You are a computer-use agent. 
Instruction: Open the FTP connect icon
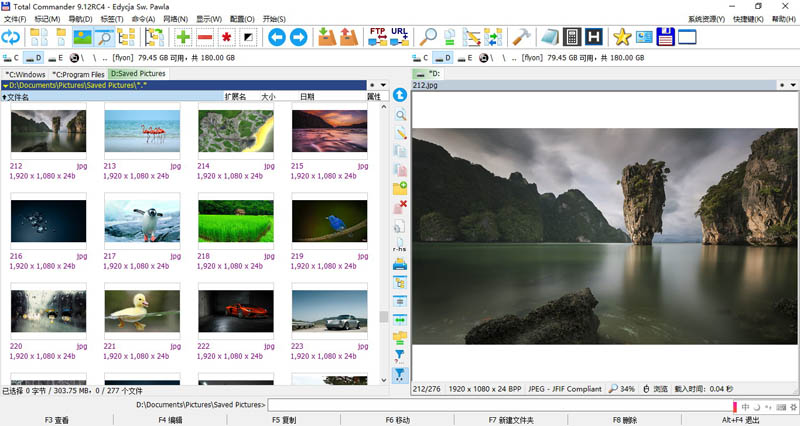pos(378,37)
